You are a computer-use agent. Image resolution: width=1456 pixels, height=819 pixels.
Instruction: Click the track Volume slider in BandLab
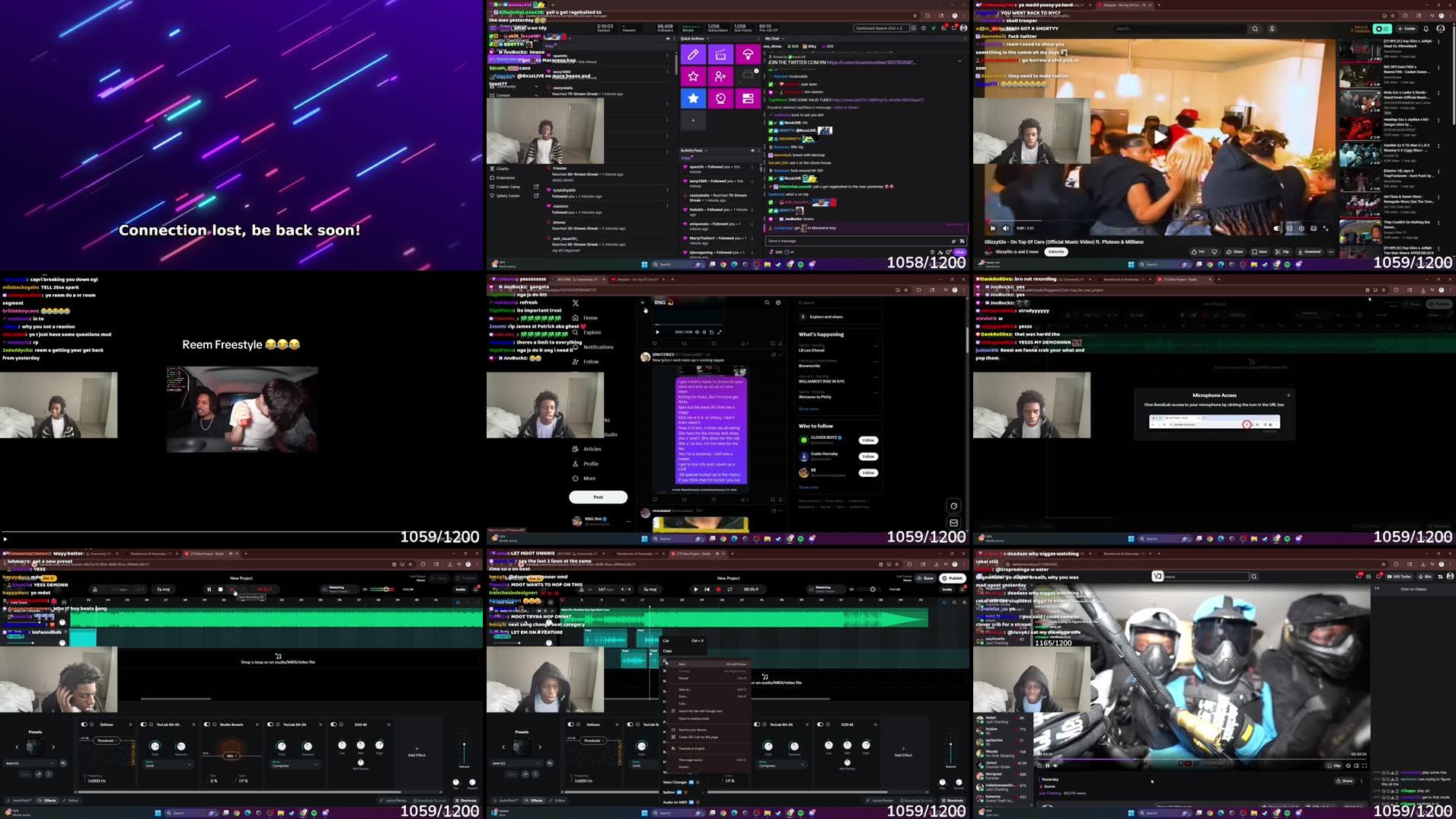[x=465, y=743]
